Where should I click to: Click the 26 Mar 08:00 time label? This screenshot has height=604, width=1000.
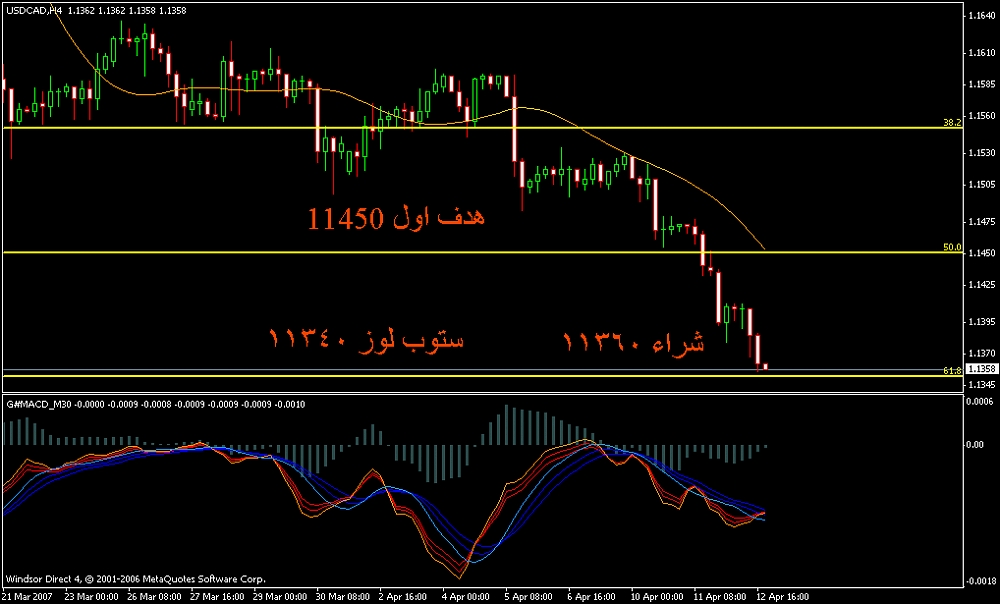click(x=154, y=596)
